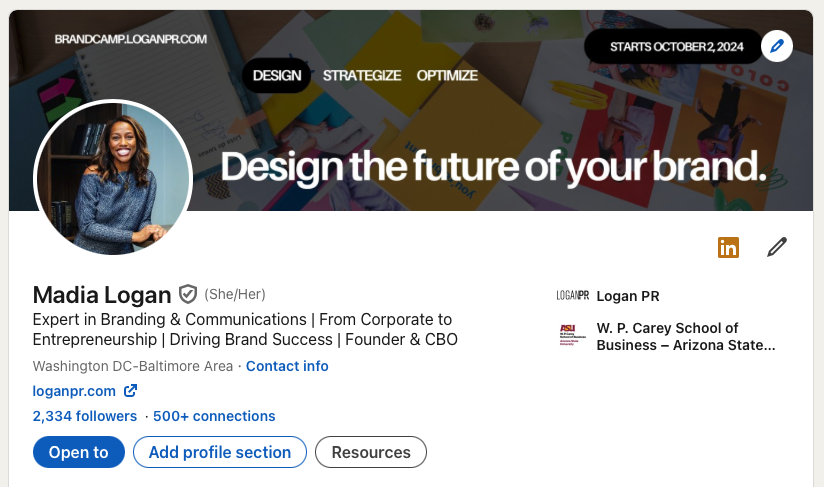Screen dimensions: 824x487
Task: Click the external link icon after loganpr.com
Action: tap(130, 391)
